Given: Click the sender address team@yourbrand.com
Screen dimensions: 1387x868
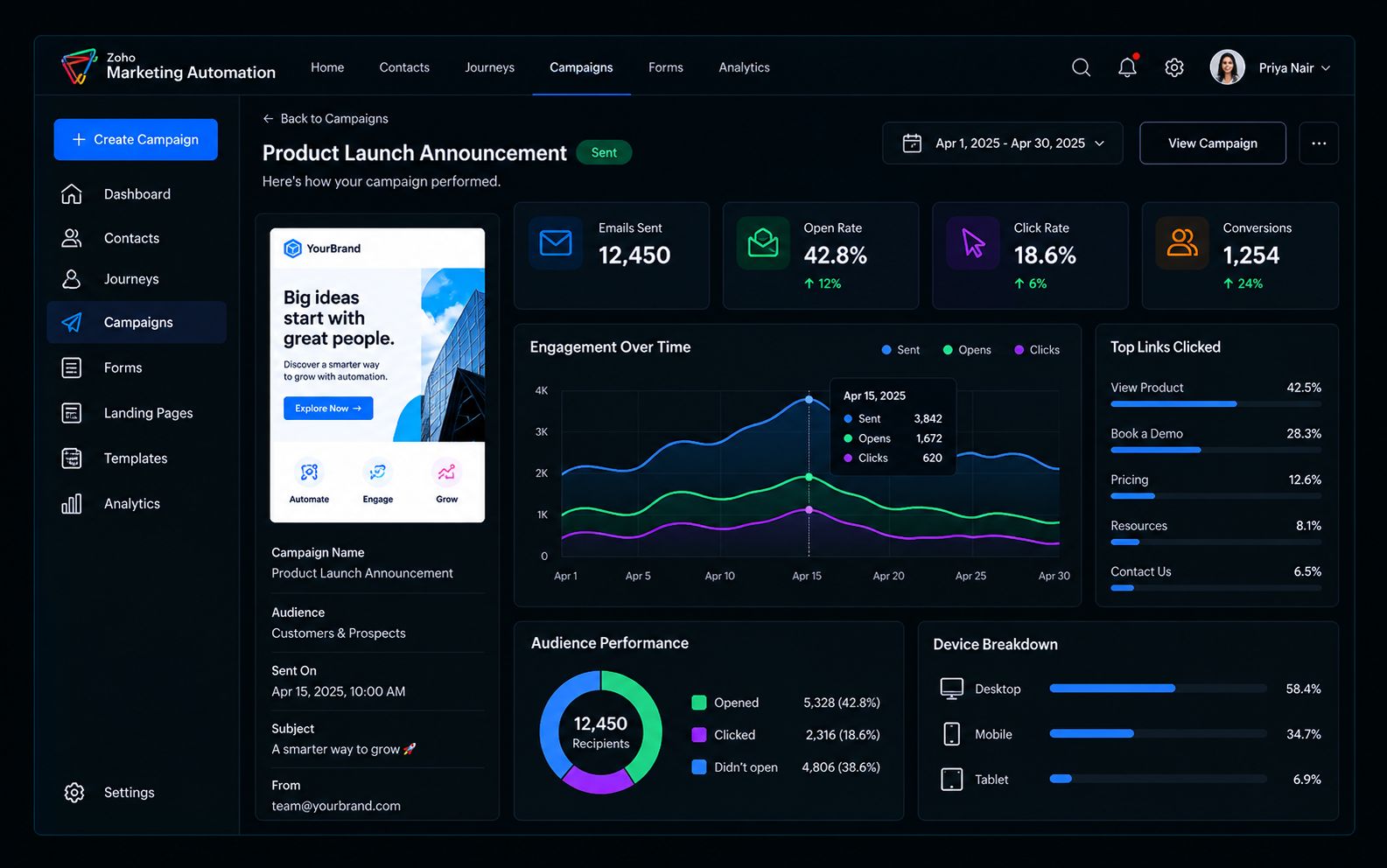Looking at the screenshot, I should [336, 806].
